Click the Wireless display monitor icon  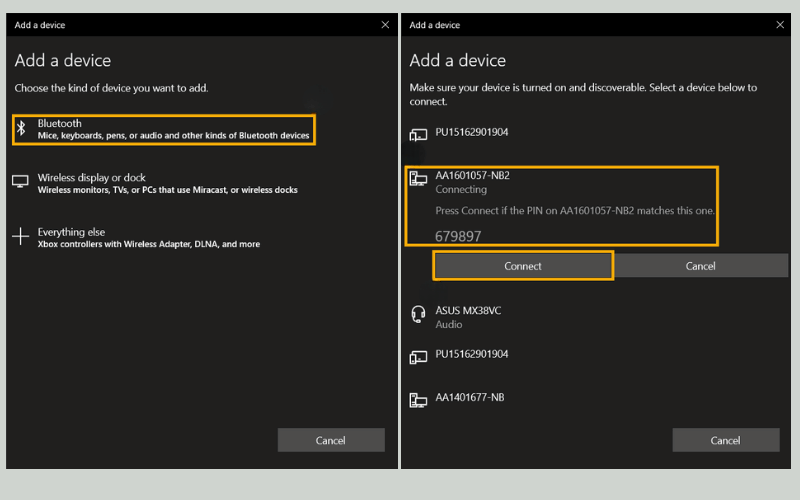coord(20,181)
